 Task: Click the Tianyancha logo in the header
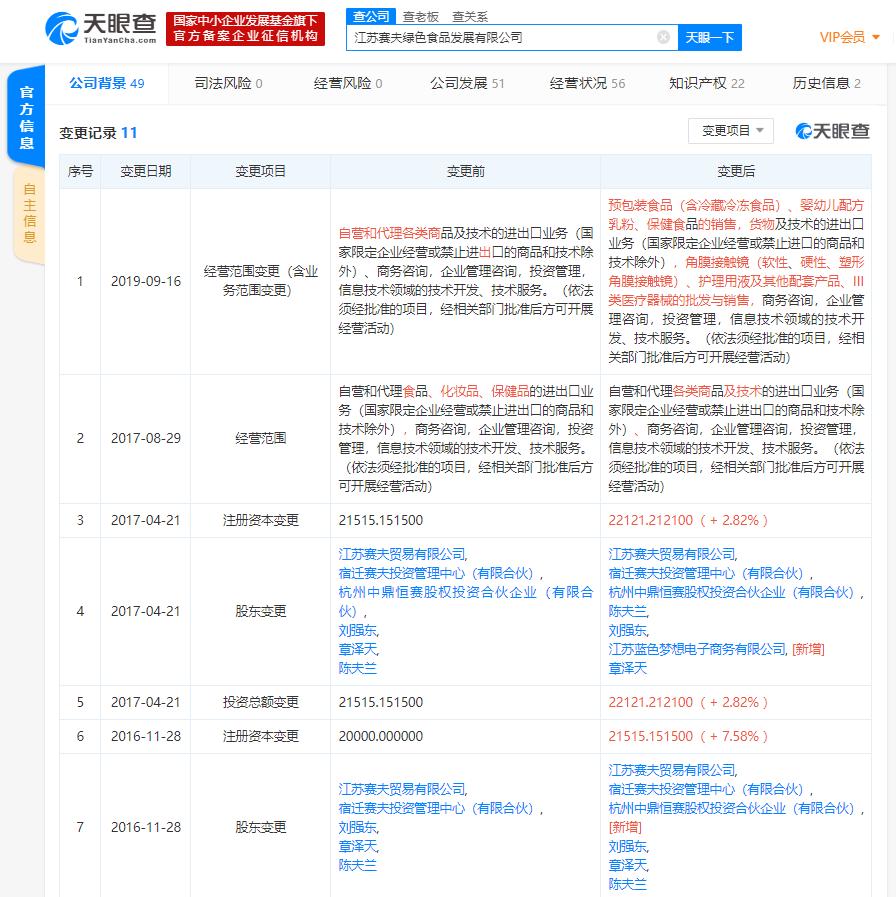click(x=101, y=28)
